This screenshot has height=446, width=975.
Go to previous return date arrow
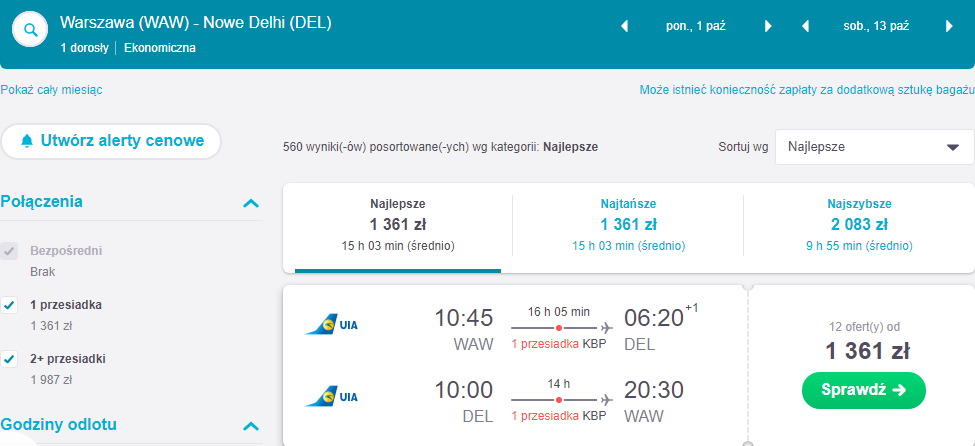805,26
